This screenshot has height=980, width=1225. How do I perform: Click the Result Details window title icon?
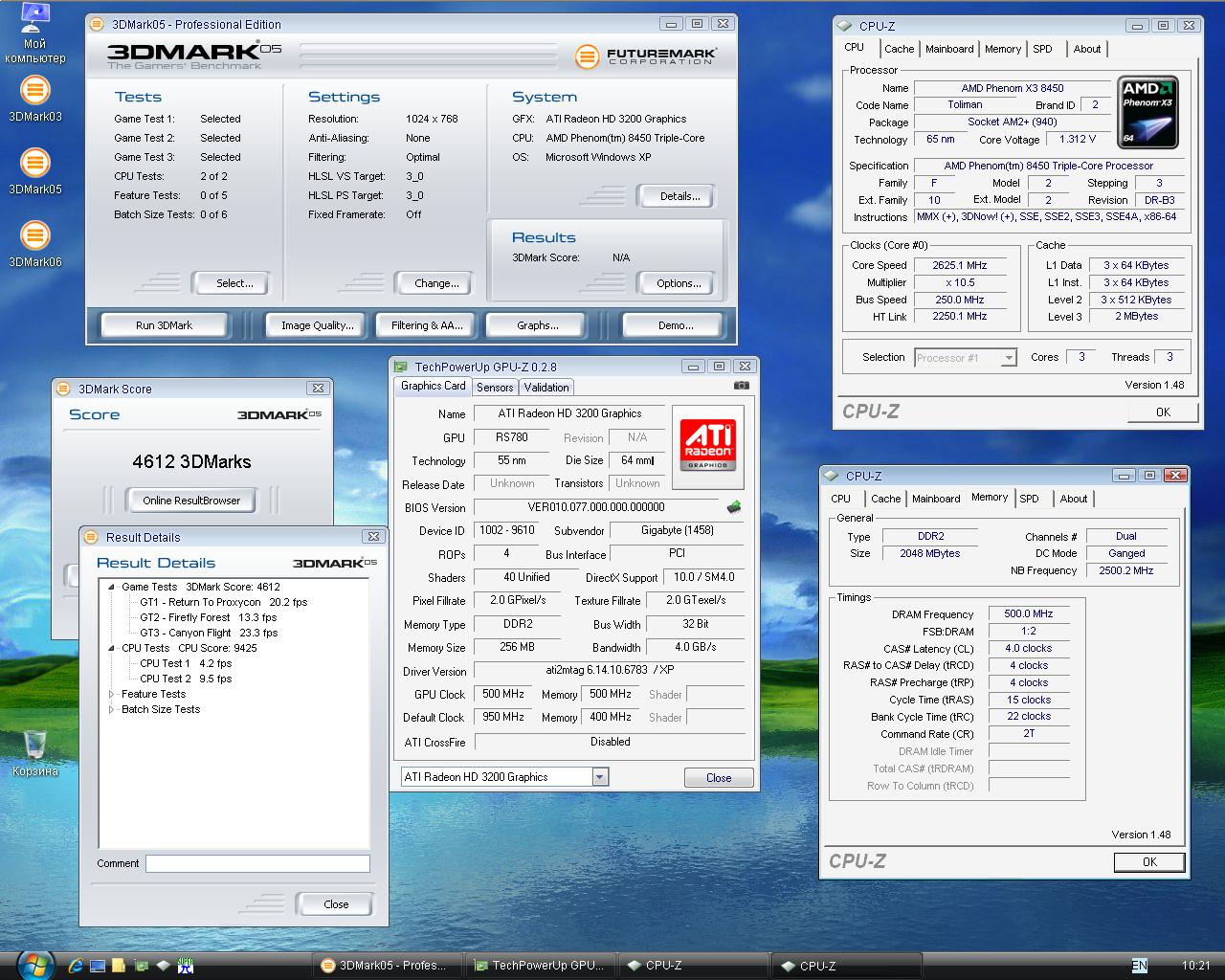click(92, 537)
